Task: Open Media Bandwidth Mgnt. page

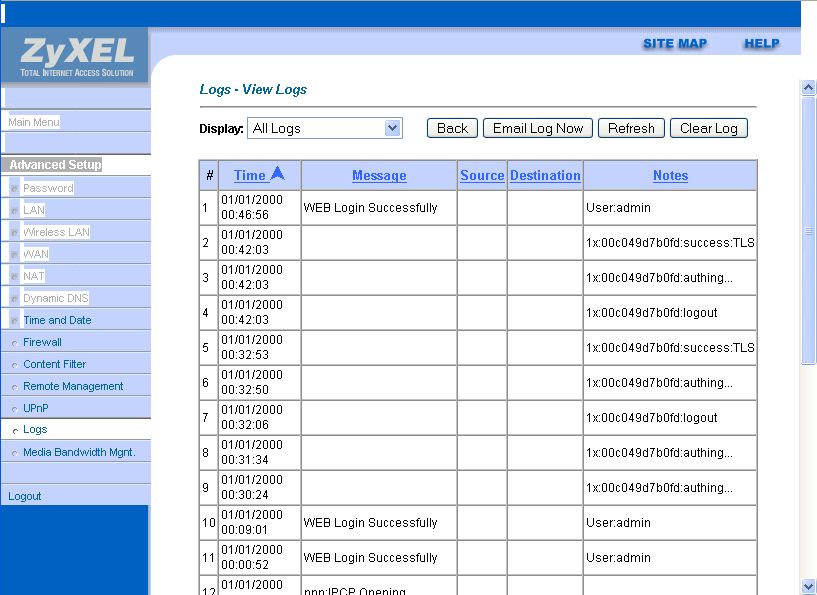Action: [x=79, y=452]
